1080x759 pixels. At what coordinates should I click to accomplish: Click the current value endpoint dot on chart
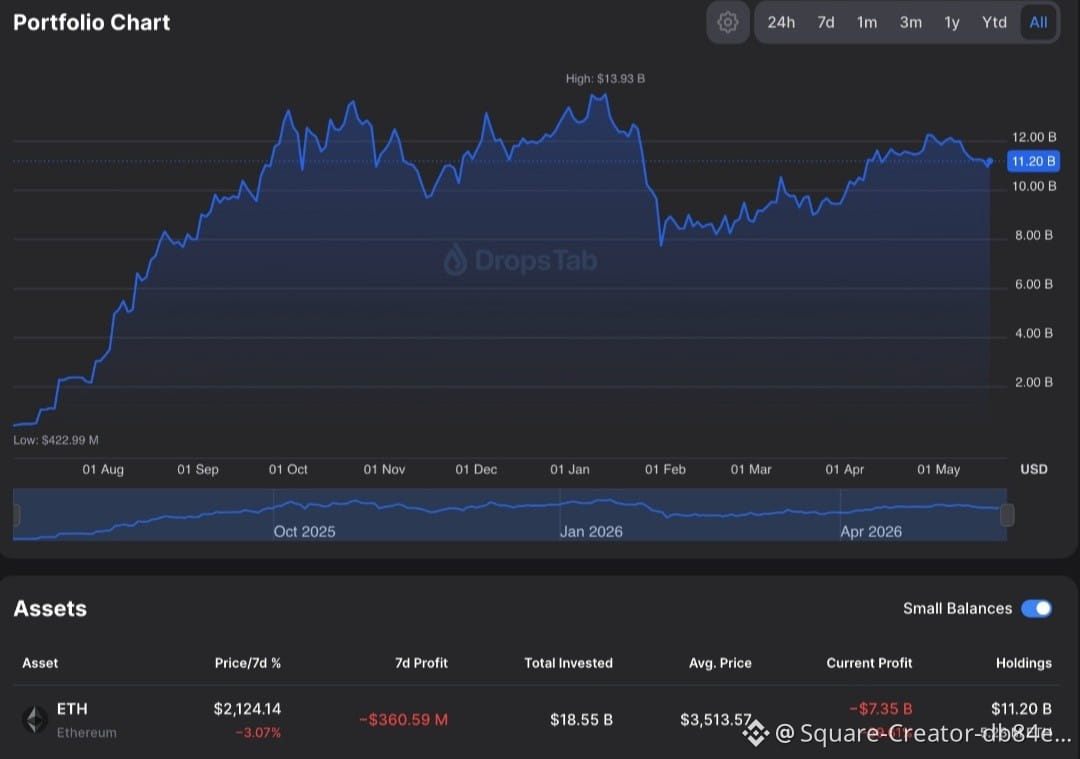[989, 162]
